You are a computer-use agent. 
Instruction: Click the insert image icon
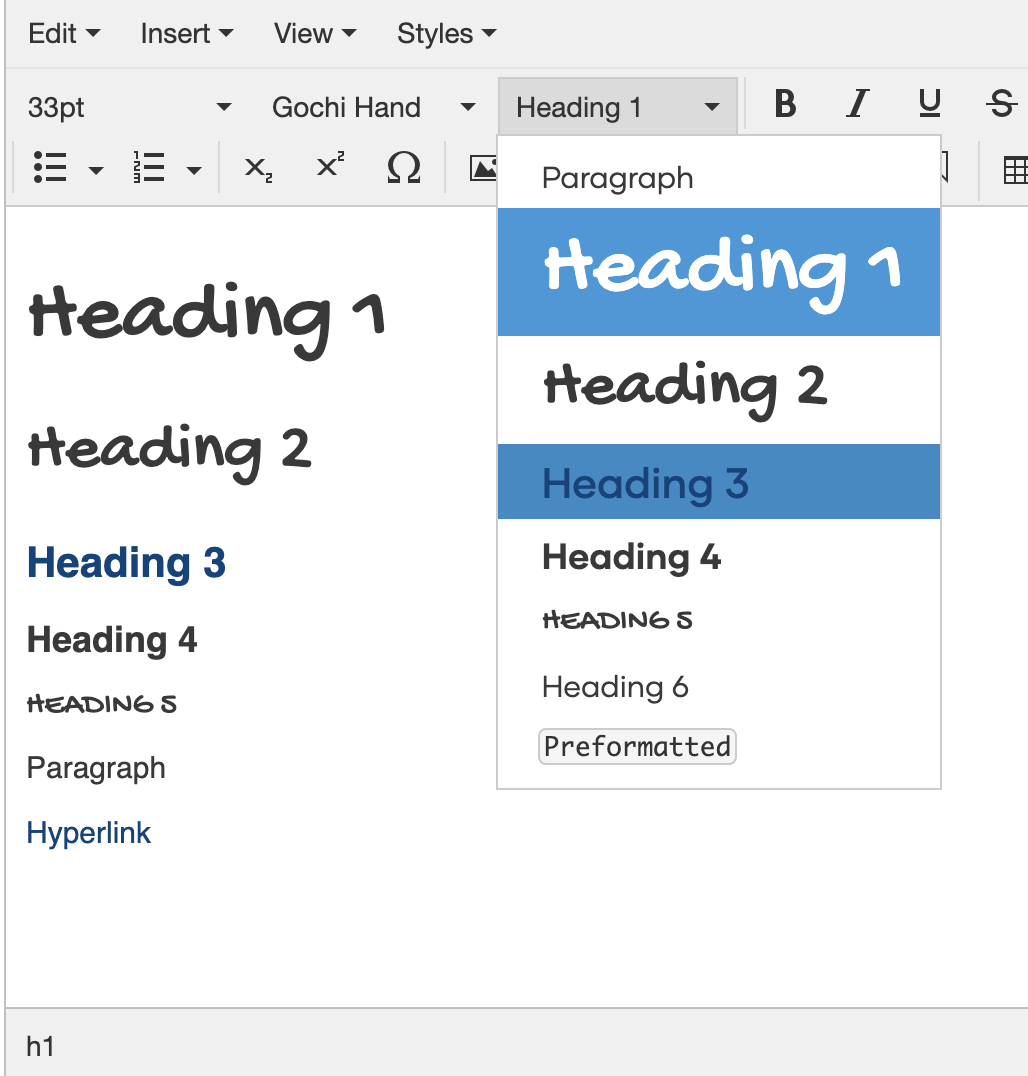click(483, 167)
